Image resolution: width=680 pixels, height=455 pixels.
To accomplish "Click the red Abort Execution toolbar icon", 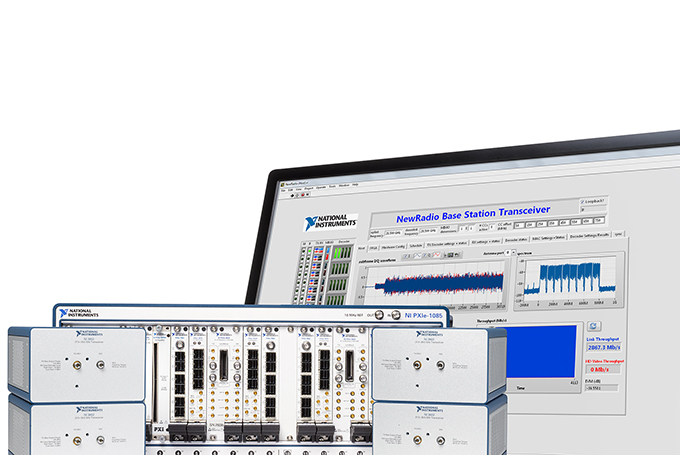I will coord(303,195).
